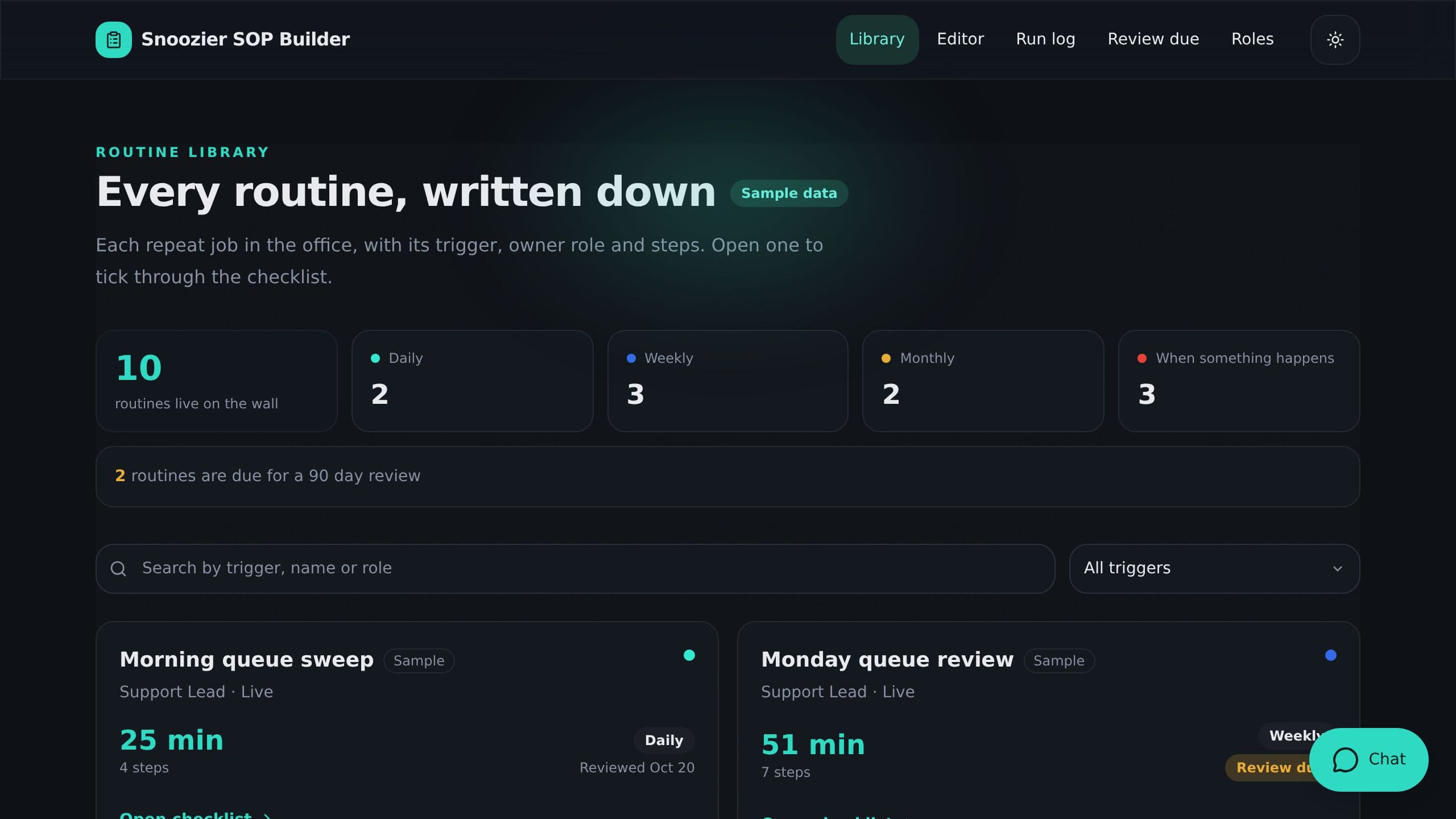
Task: Click the yellow dot beside Monthly
Action: (886, 358)
